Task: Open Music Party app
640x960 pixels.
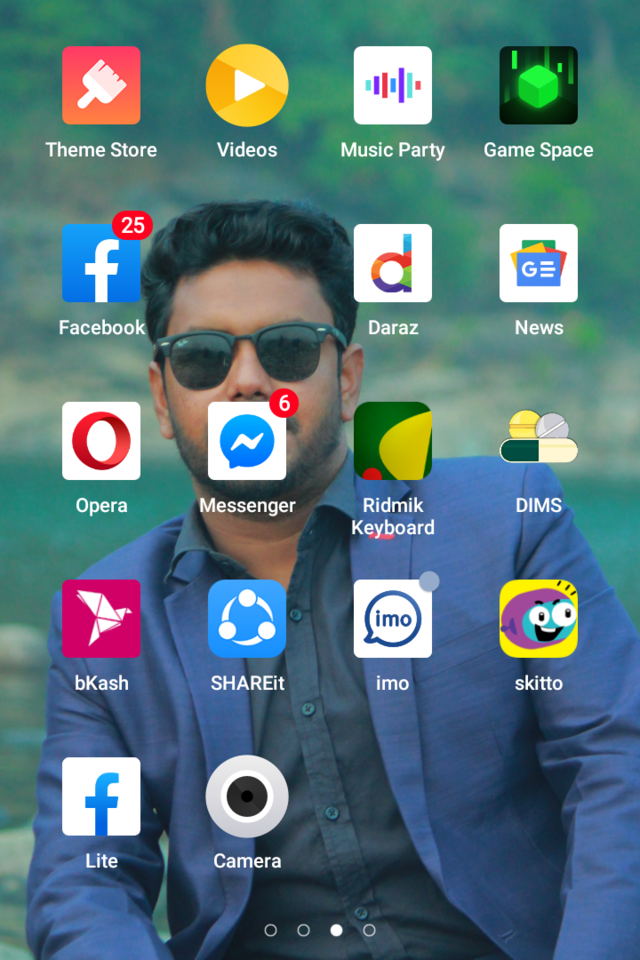Action: [x=393, y=86]
